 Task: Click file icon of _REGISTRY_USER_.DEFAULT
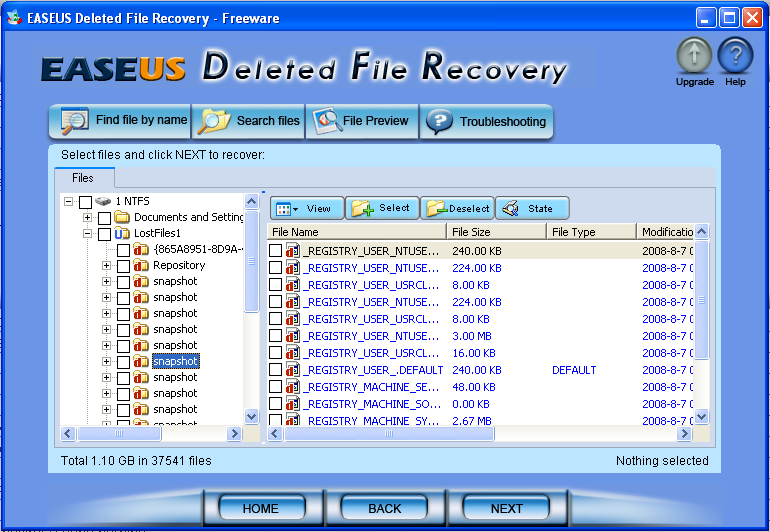coord(293,370)
